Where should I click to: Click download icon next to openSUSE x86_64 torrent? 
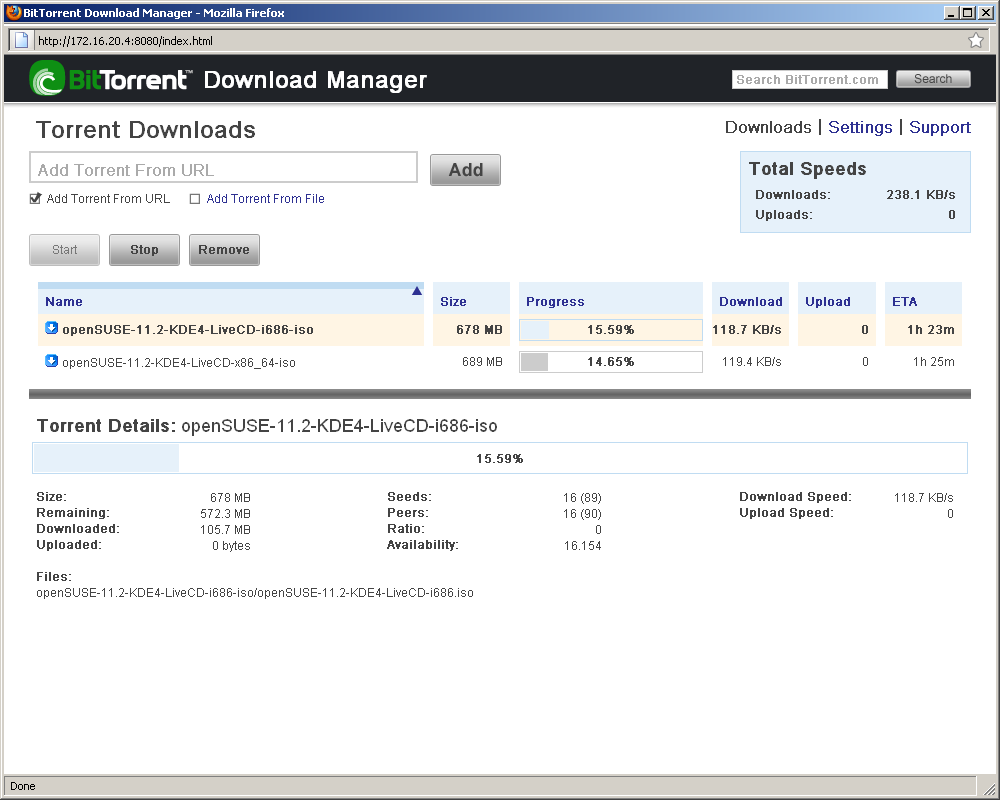(52, 361)
